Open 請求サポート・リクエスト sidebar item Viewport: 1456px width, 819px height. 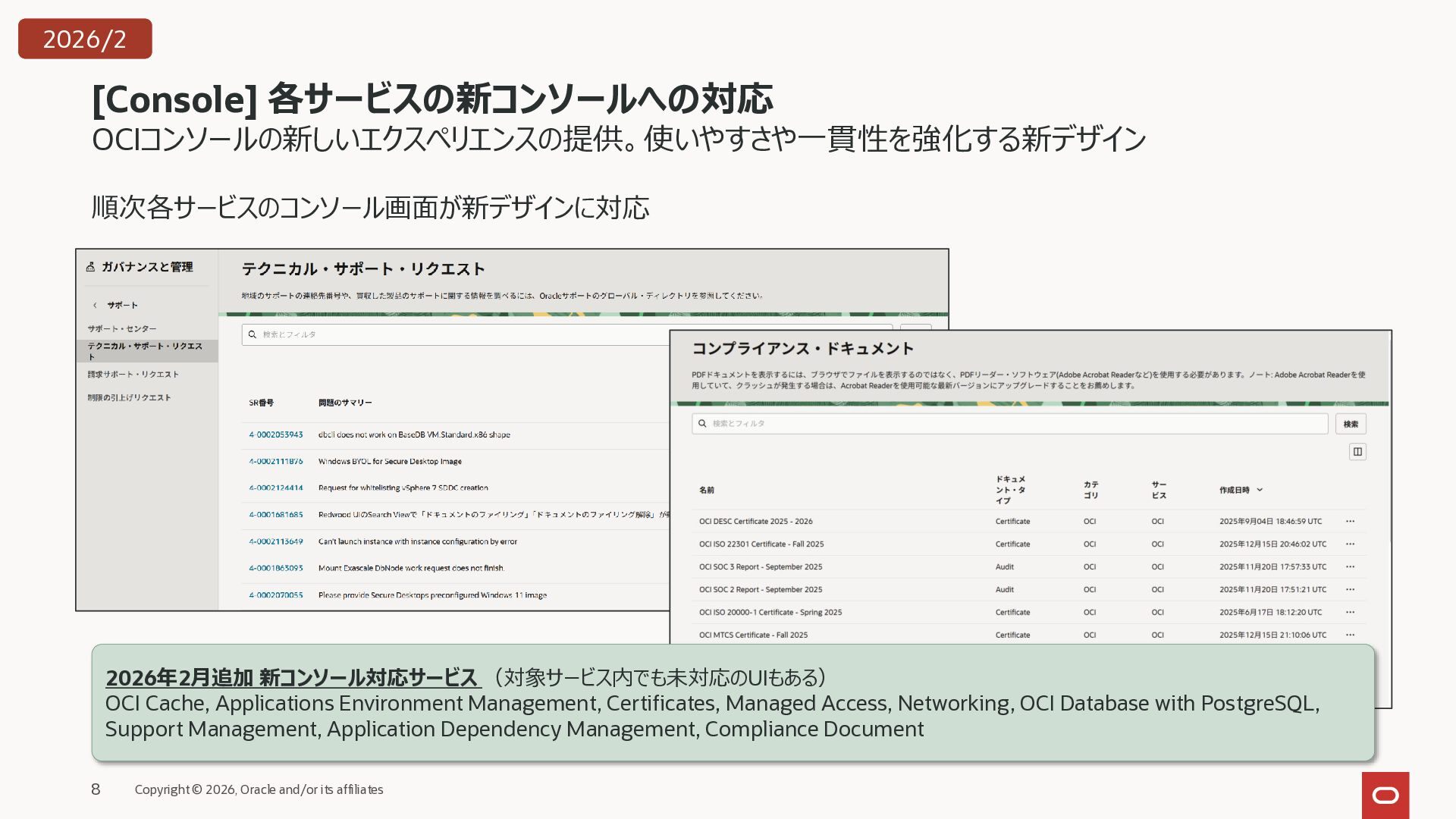point(133,375)
